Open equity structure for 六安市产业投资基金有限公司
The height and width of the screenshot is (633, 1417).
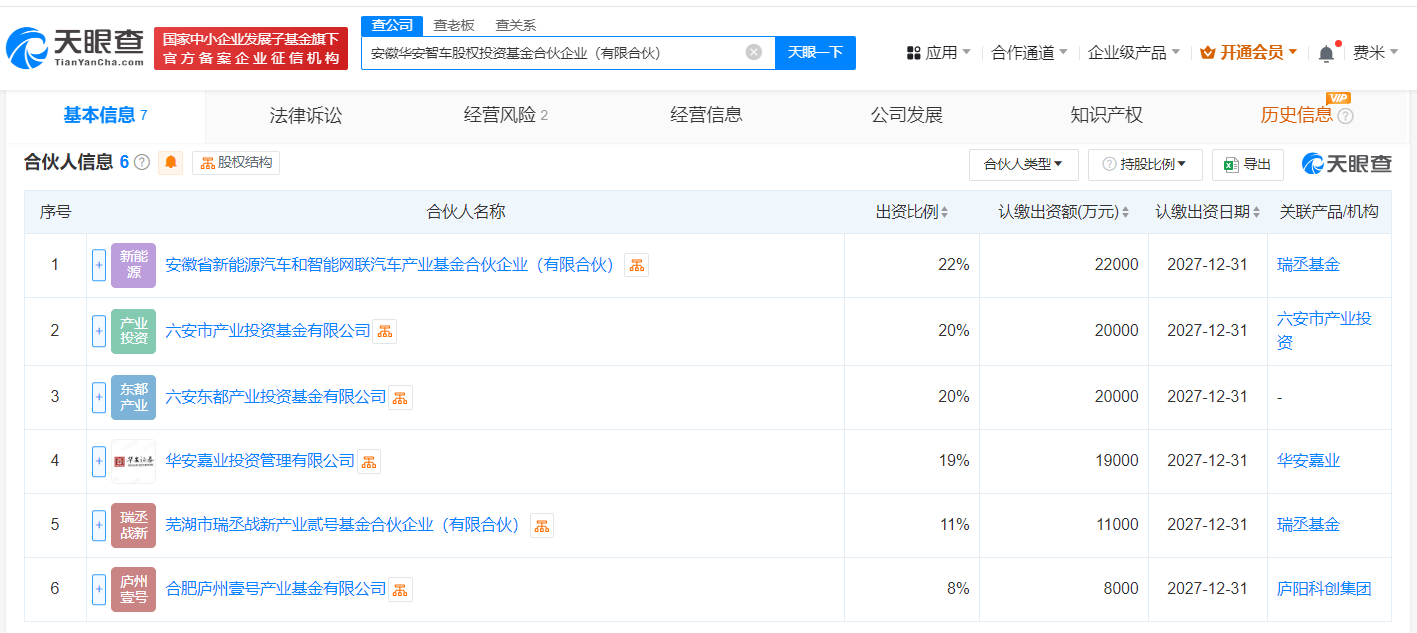click(x=385, y=331)
